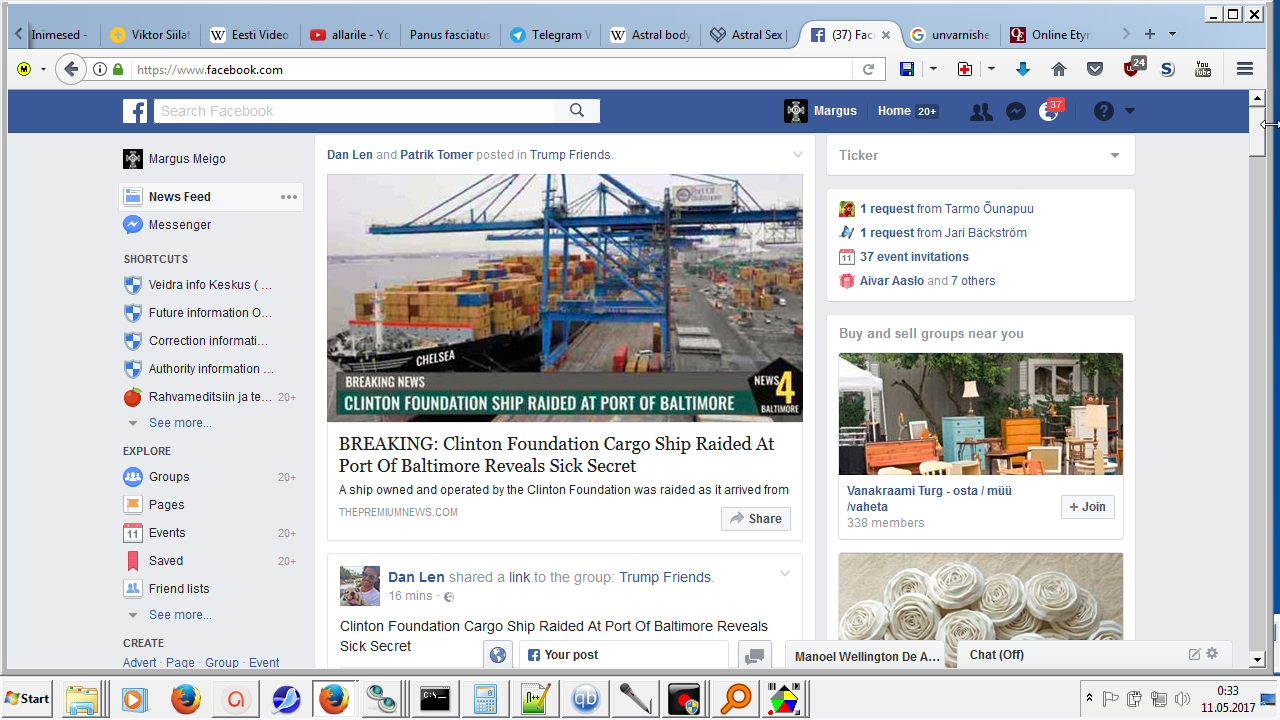
Task: Go back using Firefox's back arrow
Action: (x=70, y=69)
